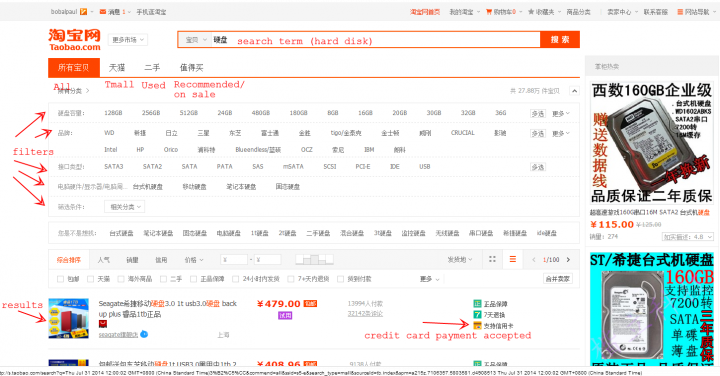Click the price distribution bar chart

click(x=314, y=259)
